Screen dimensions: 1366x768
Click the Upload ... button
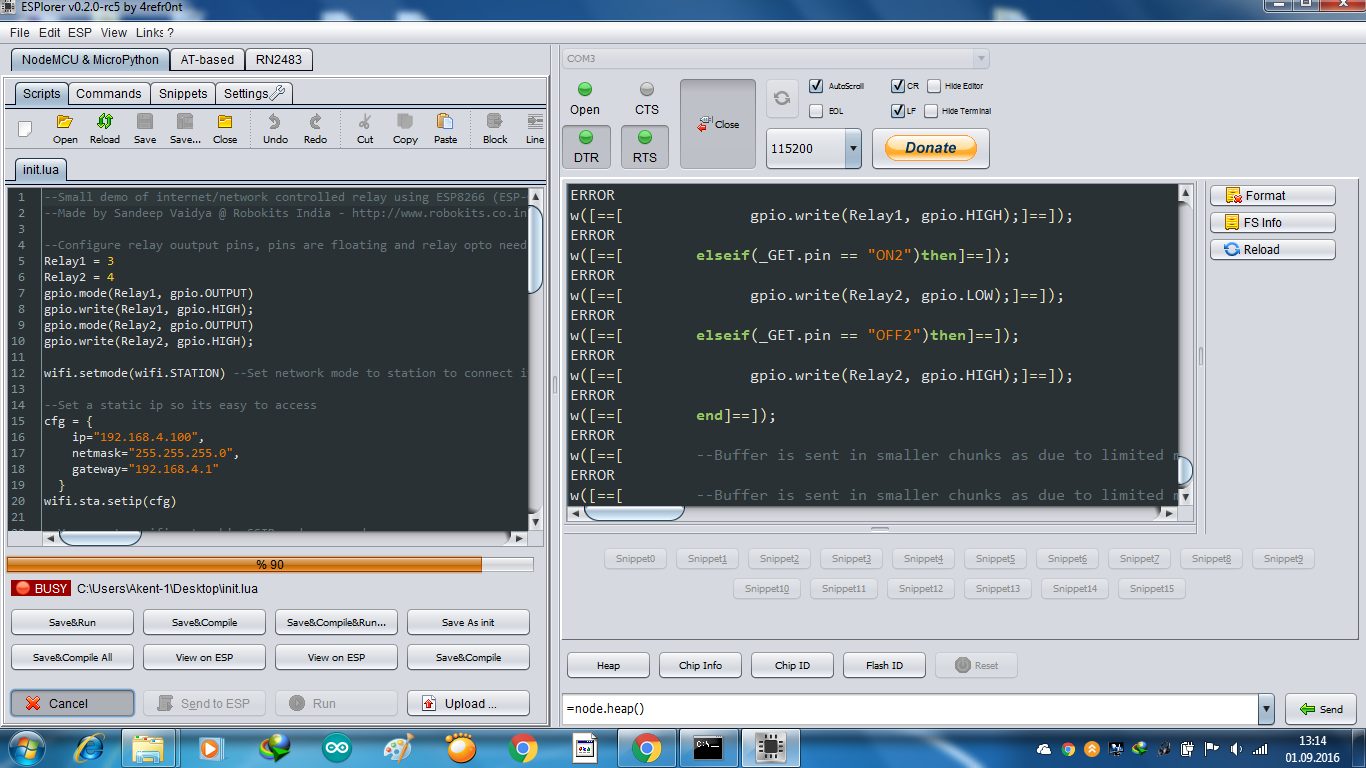468,703
